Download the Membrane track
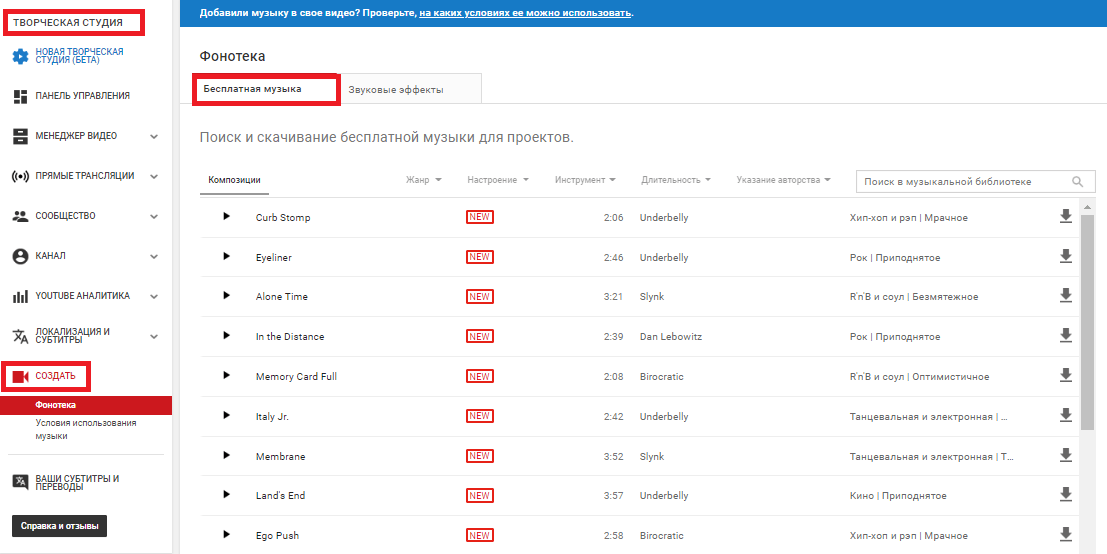This screenshot has height=554, width=1107. coord(1066,455)
